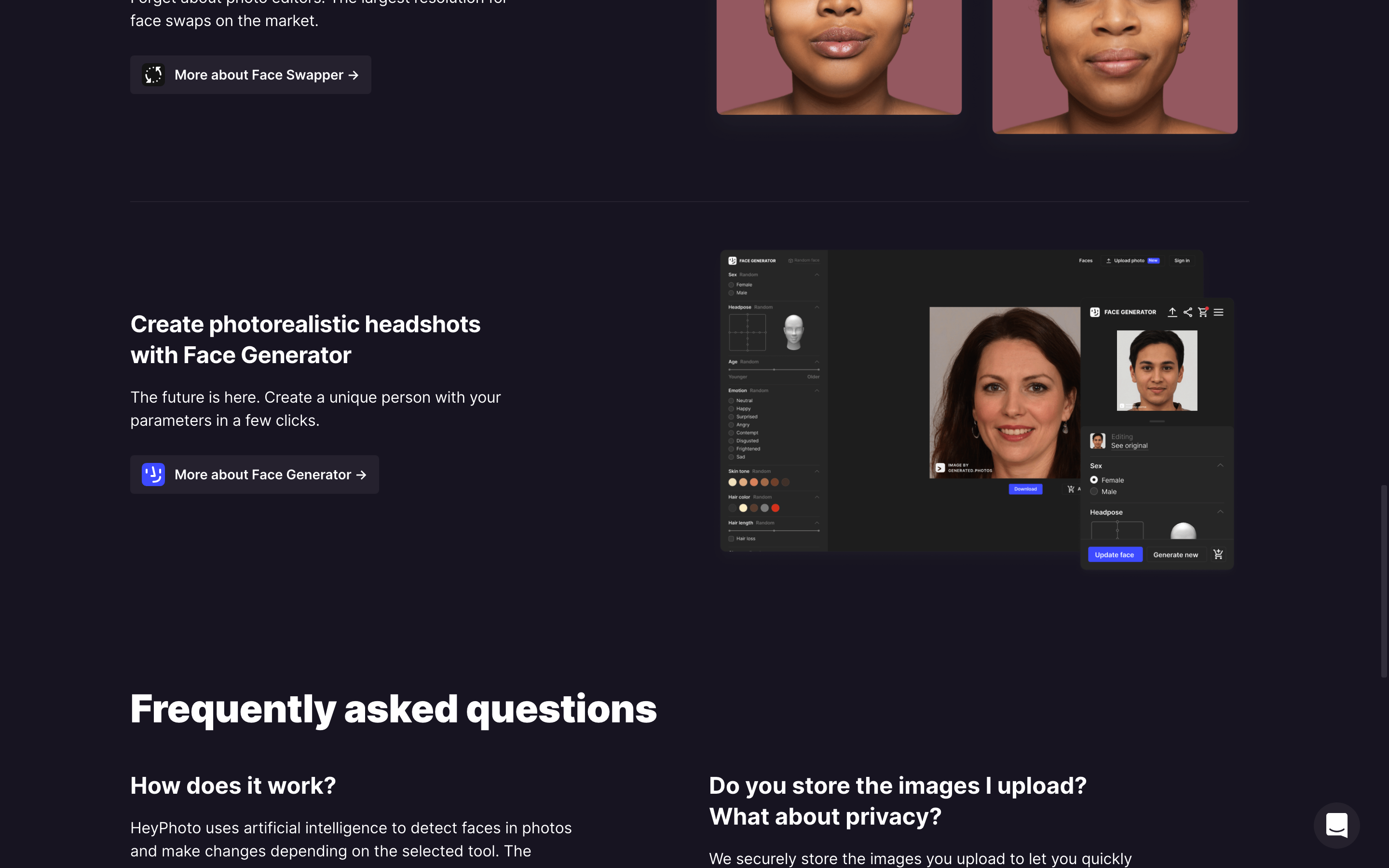Select Contempt emotion radio
The image size is (1389, 868).
[731, 433]
